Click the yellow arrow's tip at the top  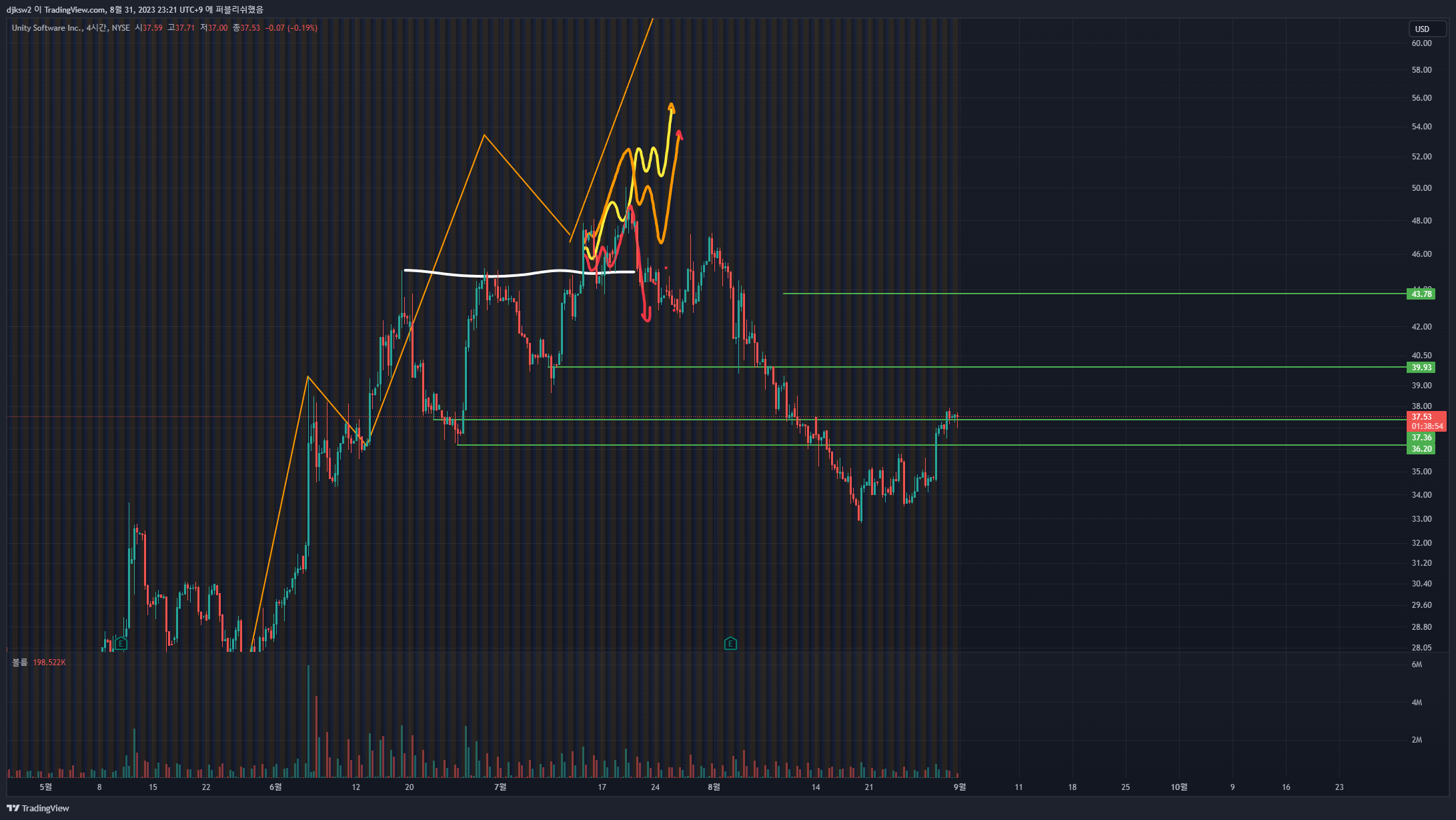click(672, 105)
